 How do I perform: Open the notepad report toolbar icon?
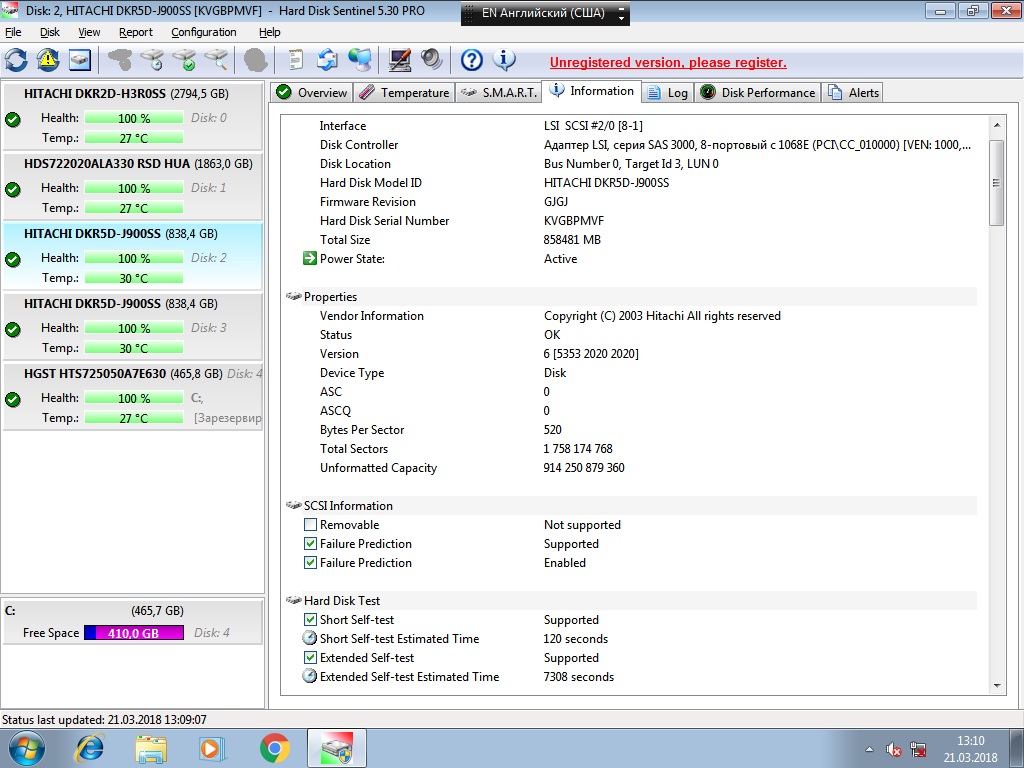pyautogui.click(x=296, y=60)
